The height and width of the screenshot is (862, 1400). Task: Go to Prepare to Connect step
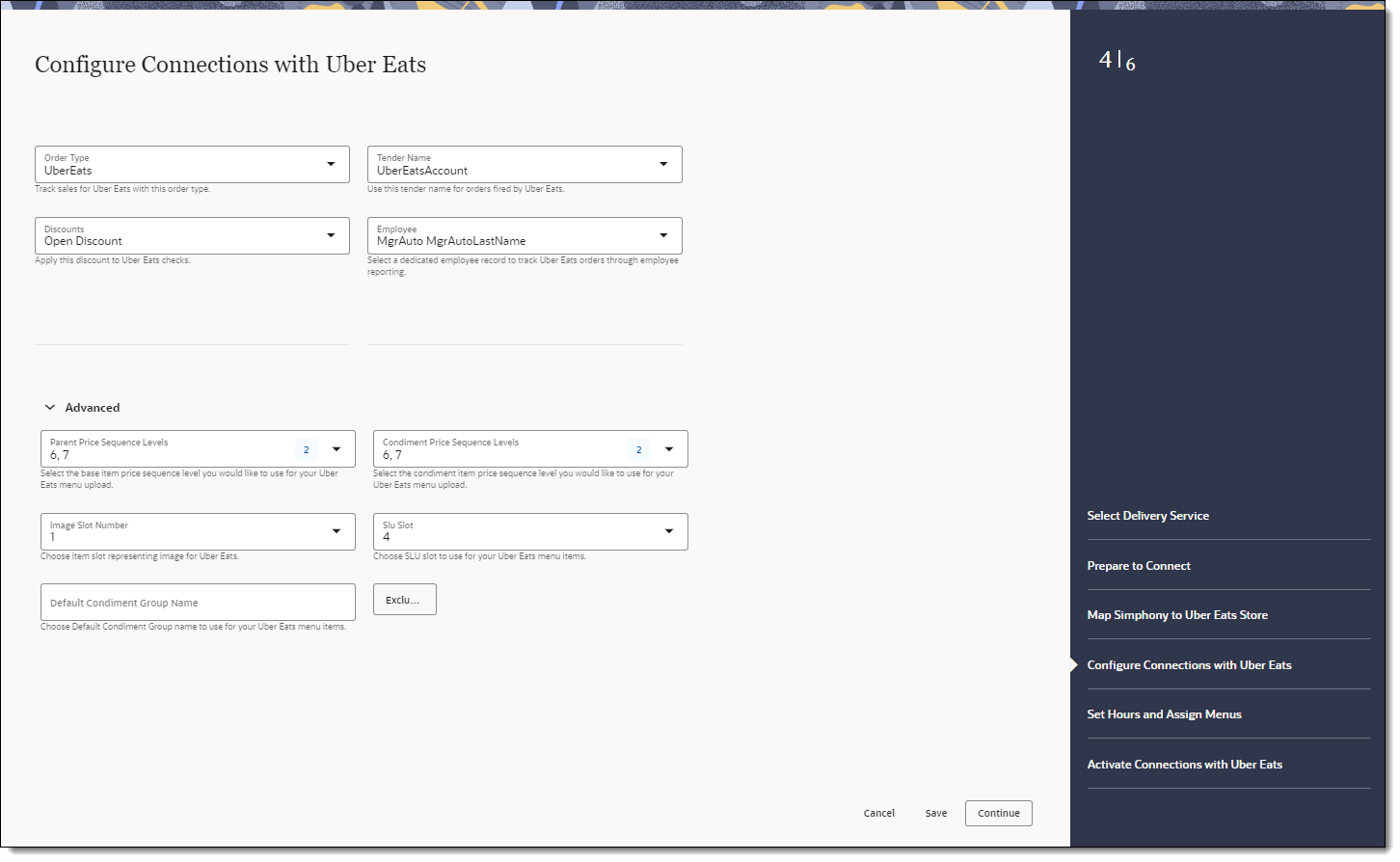[1139, 566]
